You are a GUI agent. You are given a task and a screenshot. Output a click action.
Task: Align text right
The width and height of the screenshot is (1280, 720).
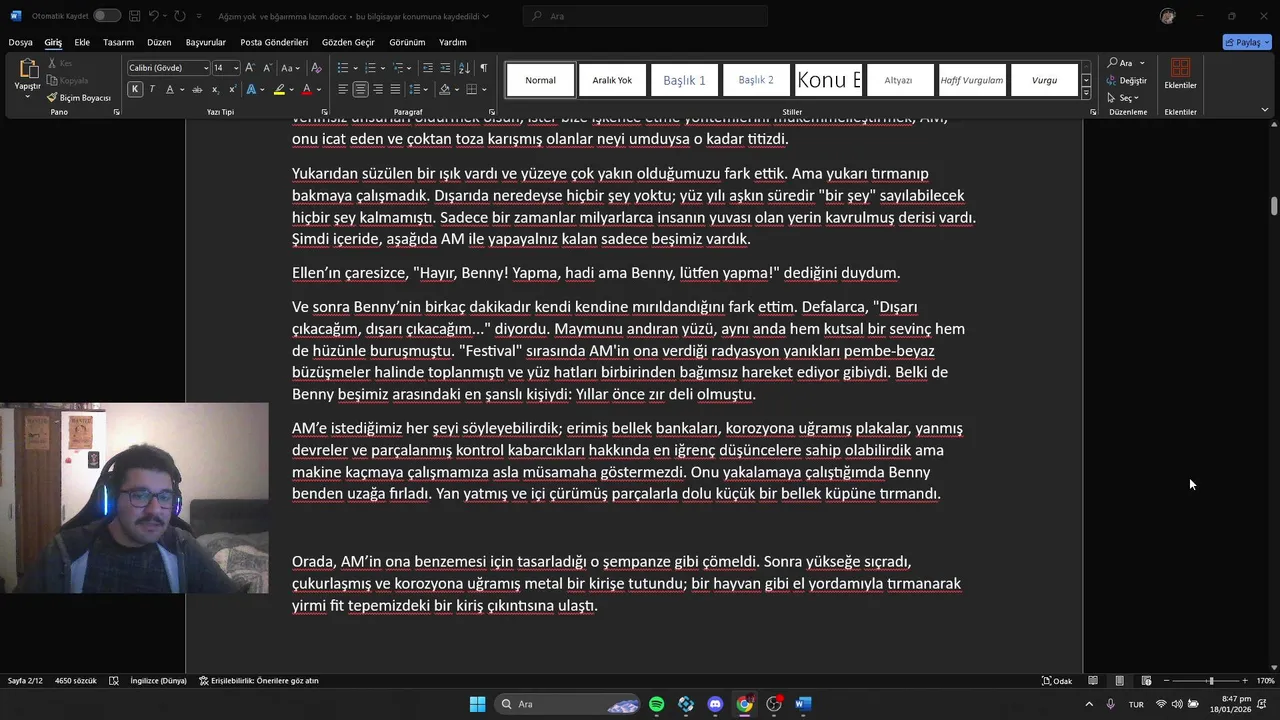pos(378,89)
